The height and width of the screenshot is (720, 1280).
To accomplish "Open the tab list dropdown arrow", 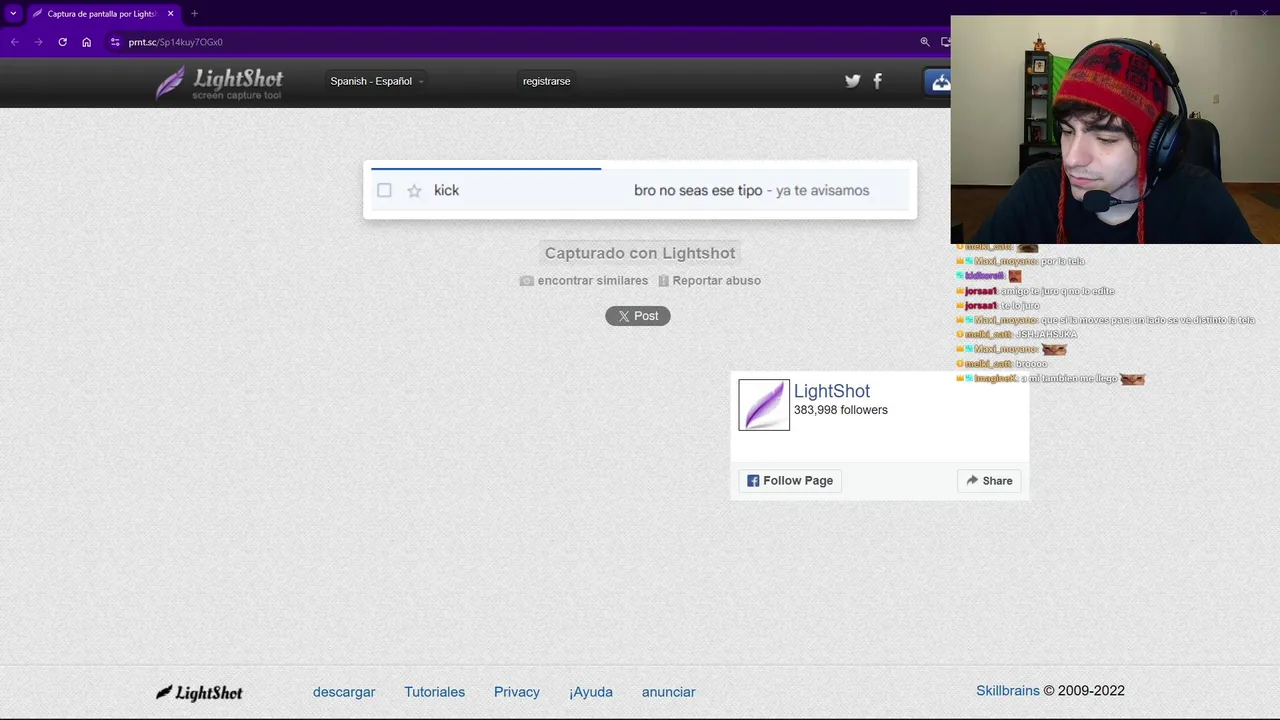I will [x=13, y=14].
